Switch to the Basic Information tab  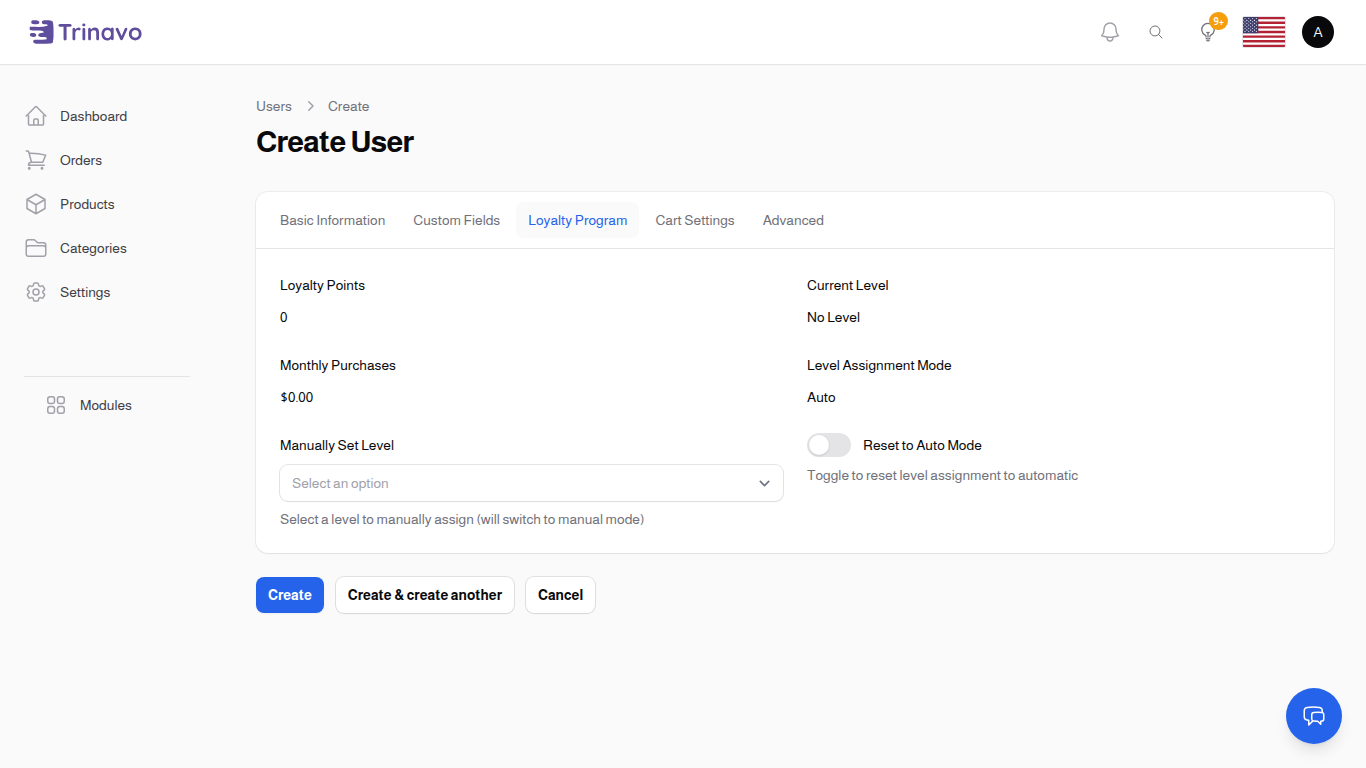pyautogui.click(x=332, y=220)
